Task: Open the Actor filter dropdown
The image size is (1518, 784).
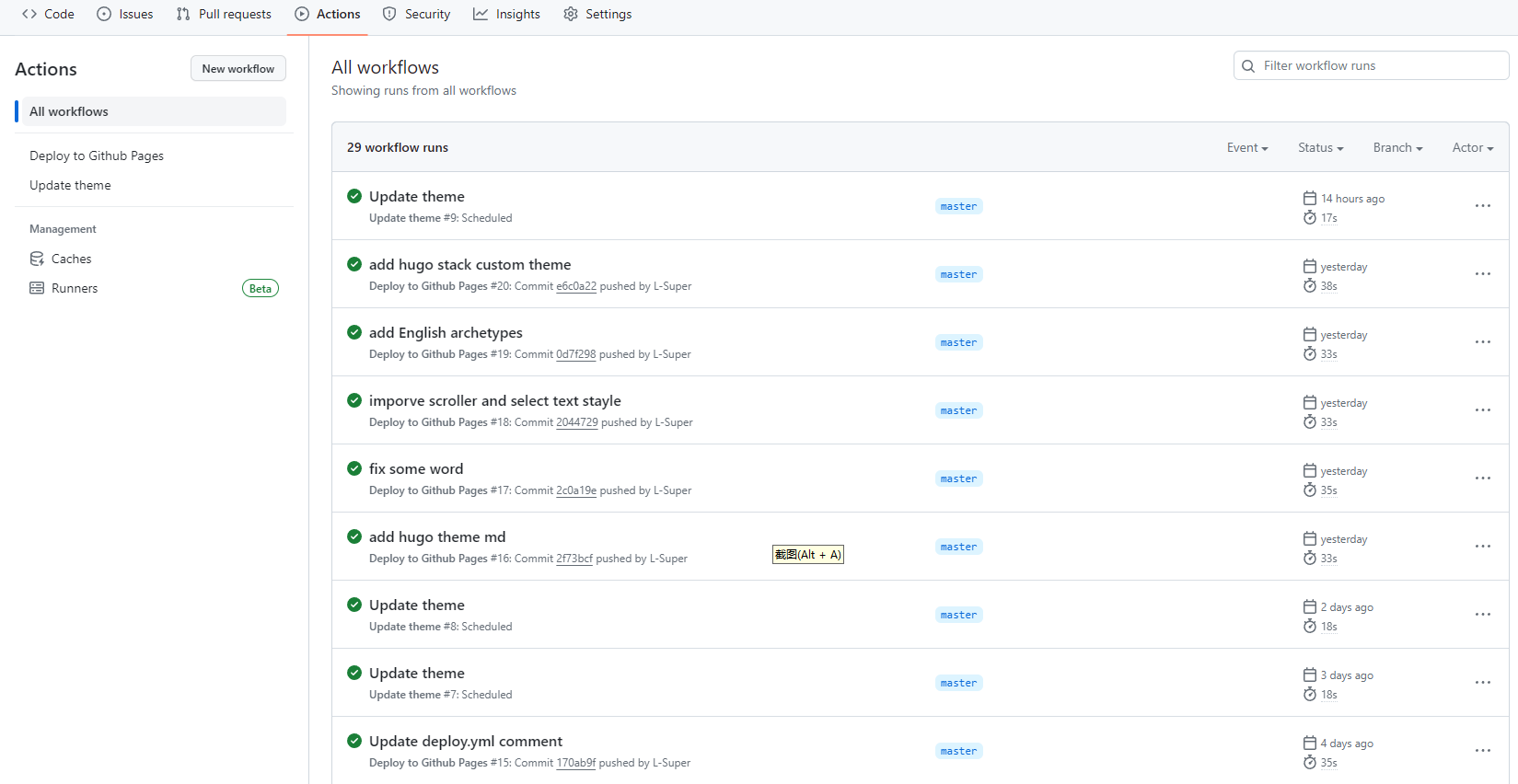Action: 1472,147
